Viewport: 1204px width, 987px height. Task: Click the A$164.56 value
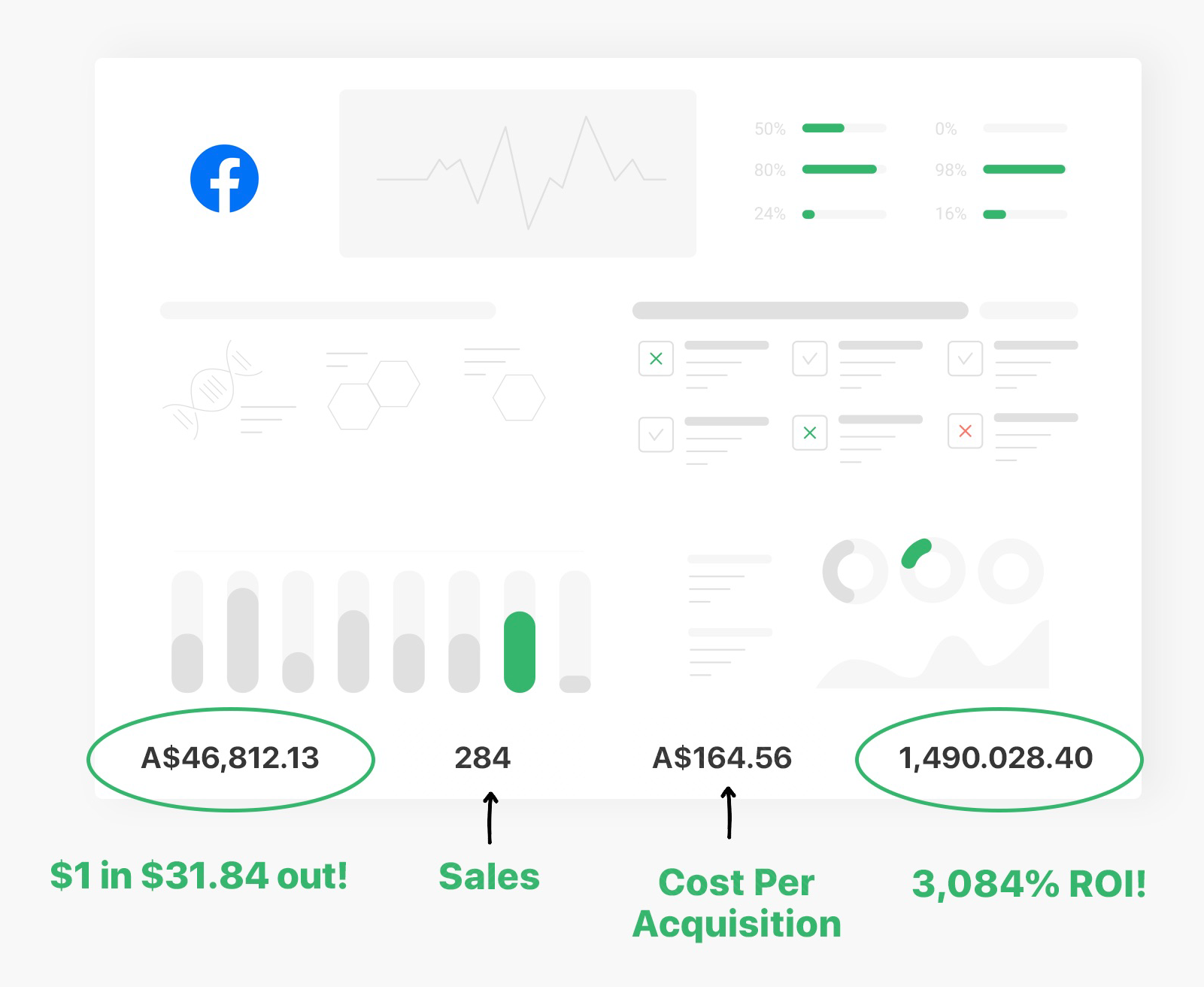(722, 758)
